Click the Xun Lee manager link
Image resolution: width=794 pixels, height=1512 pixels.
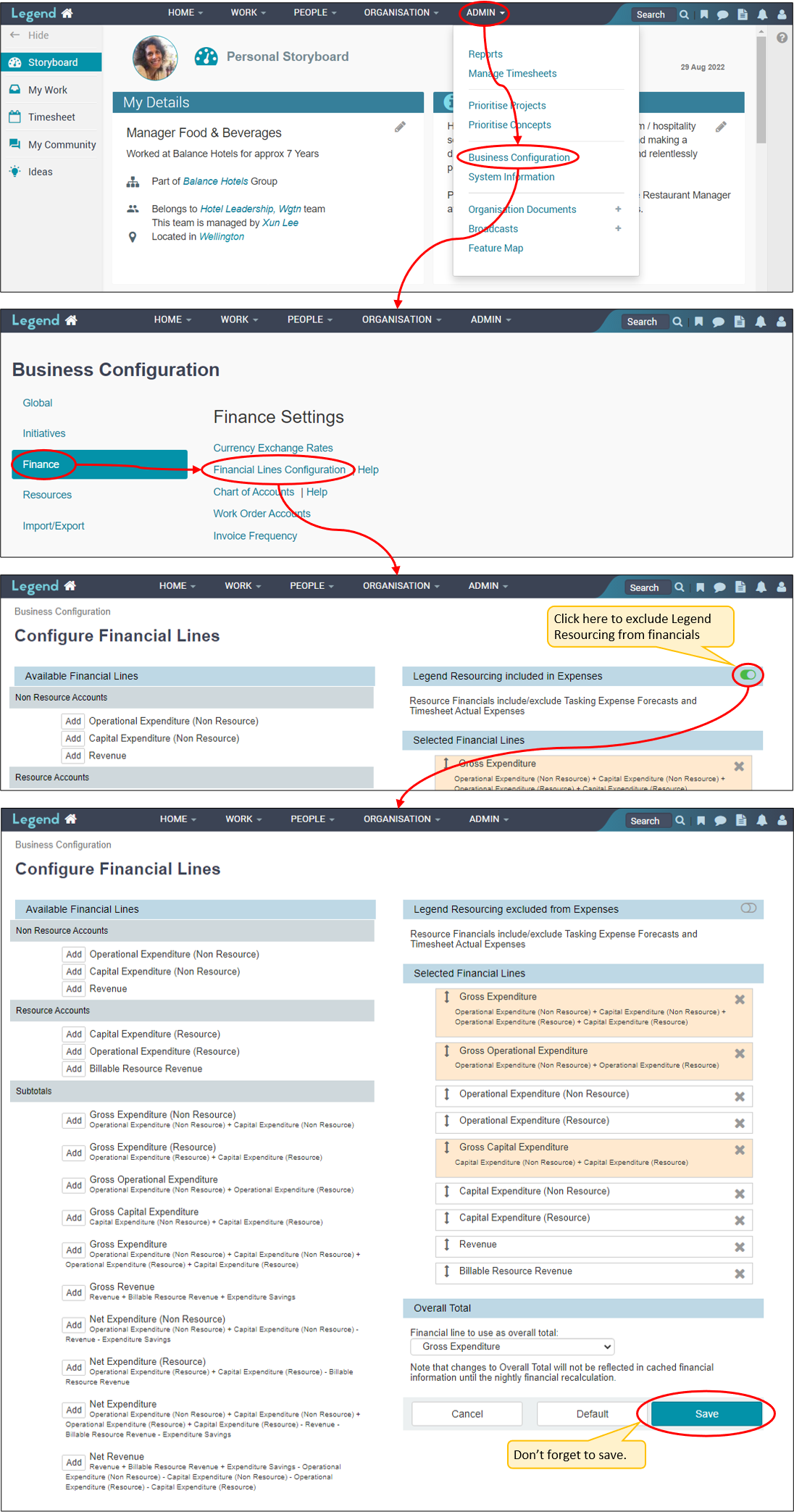click(x=280, y=222)
